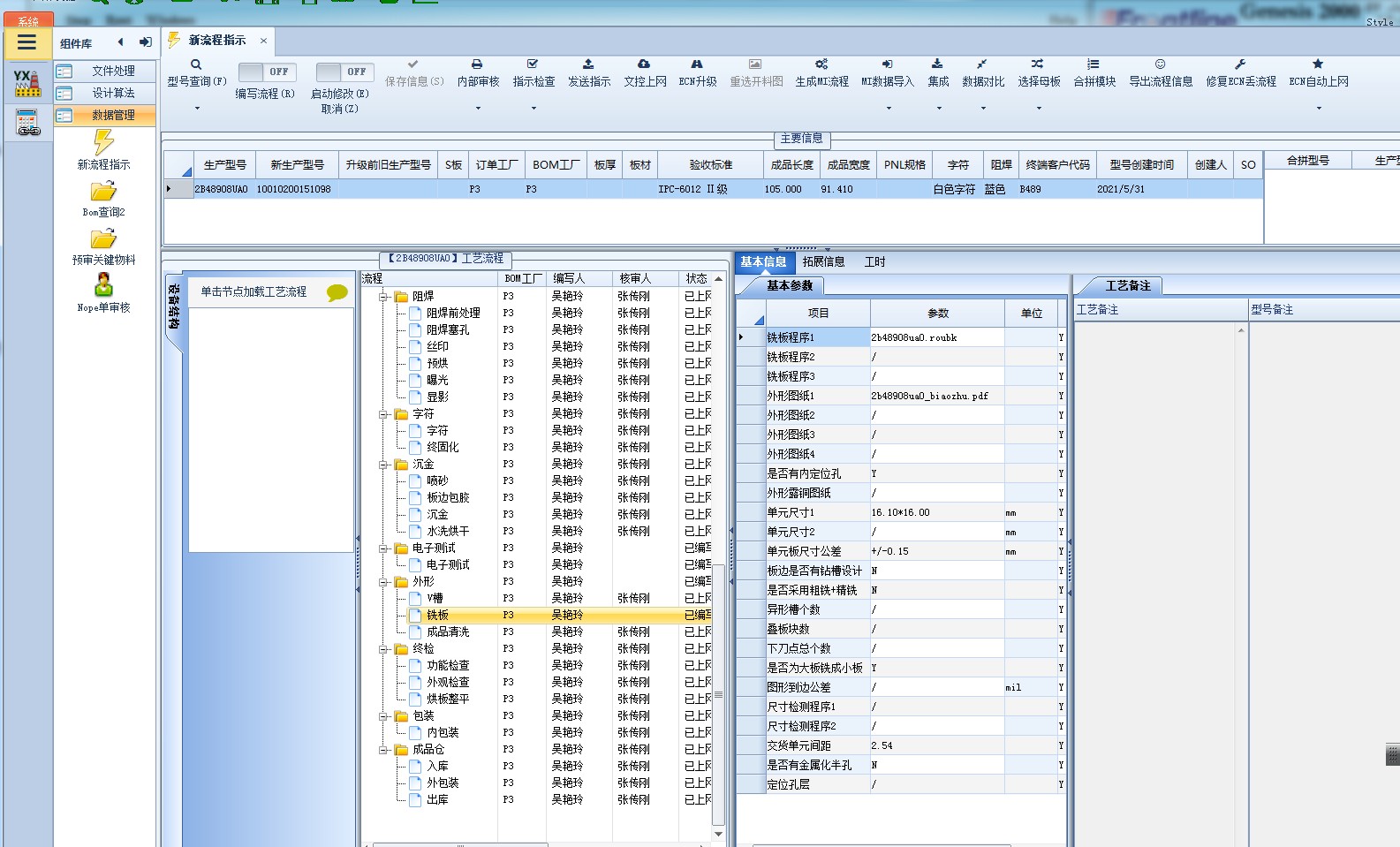Image resolution: width=1400 pixels, height=847 pixels.
Task: Click process tree vertical scrollbar thumb
Action: 718,695
